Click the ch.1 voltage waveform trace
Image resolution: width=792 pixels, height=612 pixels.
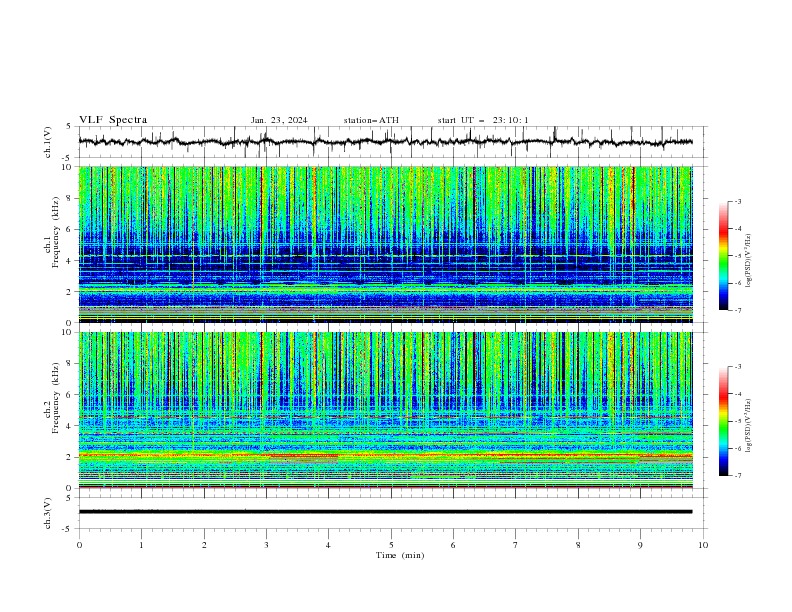click(x=385, y=142)
